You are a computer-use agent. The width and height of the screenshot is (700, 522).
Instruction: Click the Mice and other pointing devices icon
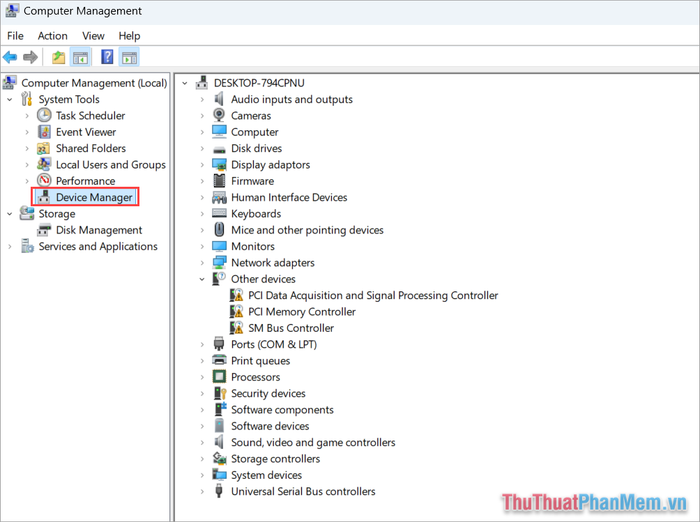(x=219, y=230)
